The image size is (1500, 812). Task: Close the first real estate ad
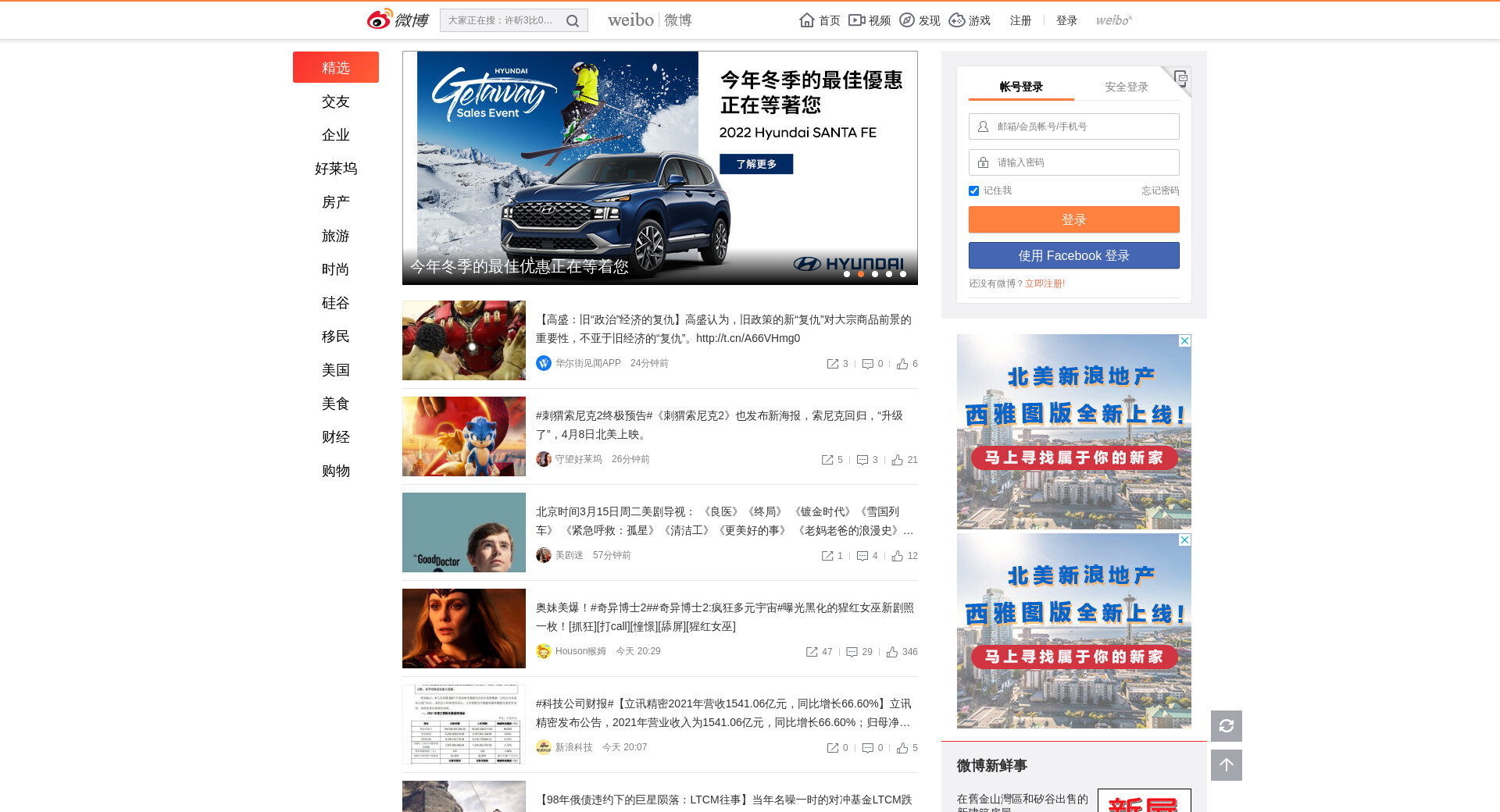click(1184, 341)
